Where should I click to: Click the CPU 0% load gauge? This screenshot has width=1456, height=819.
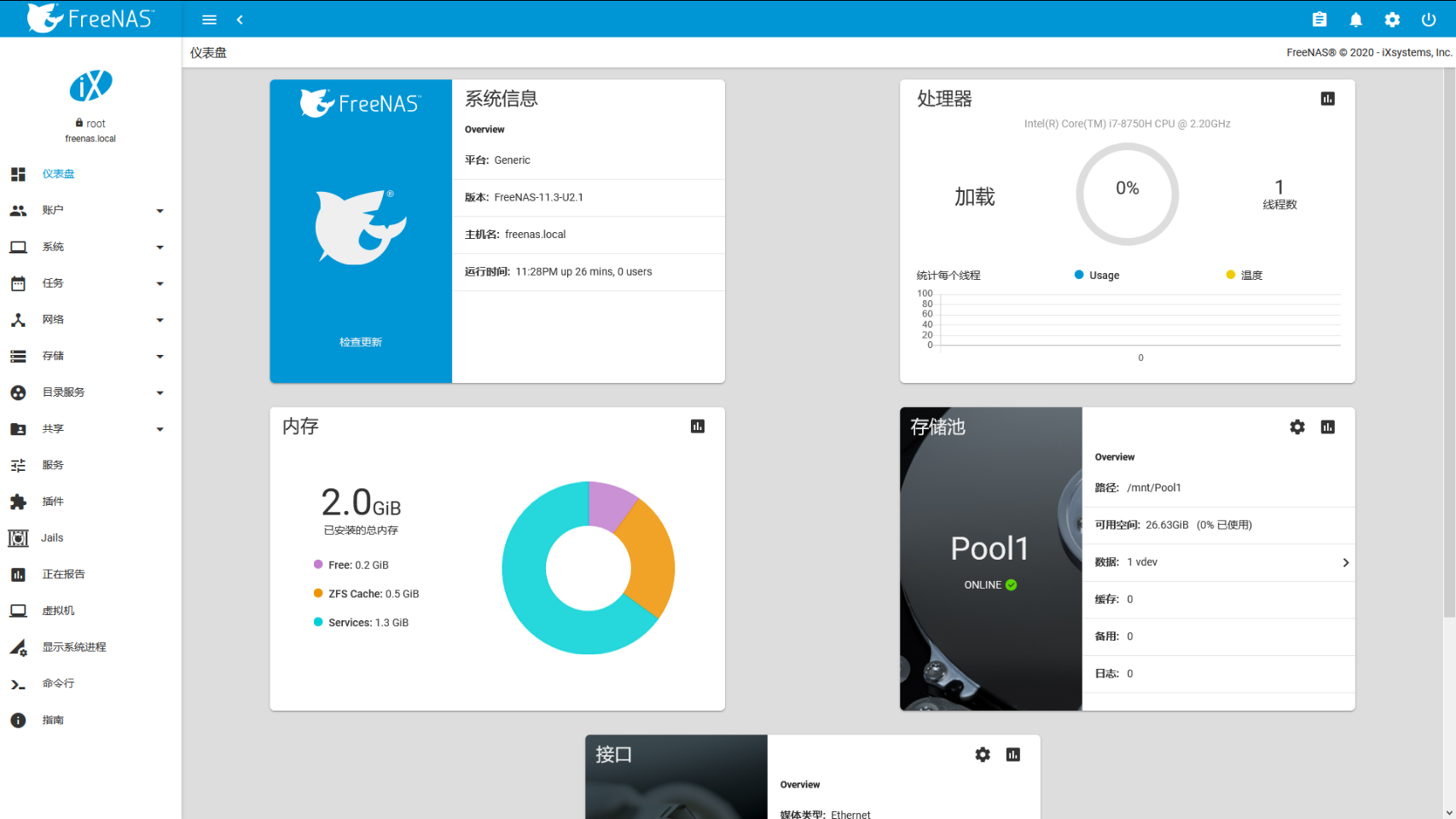pyautogui.click(x=1128, y=195)
